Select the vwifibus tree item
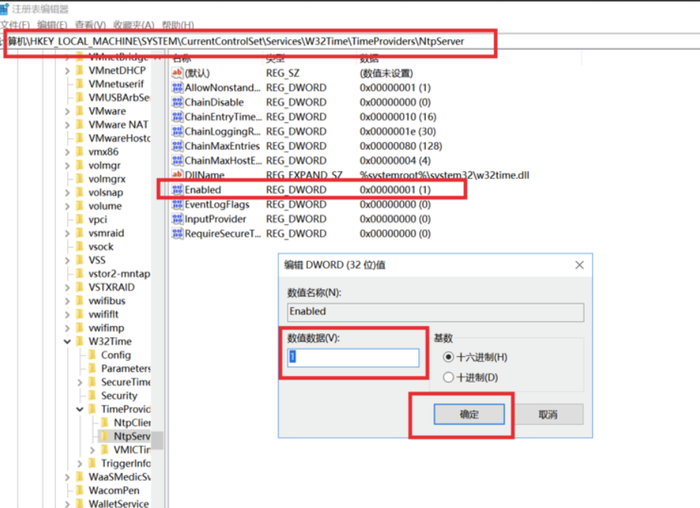This screenshot has width=700, height=508. (107, 301)
